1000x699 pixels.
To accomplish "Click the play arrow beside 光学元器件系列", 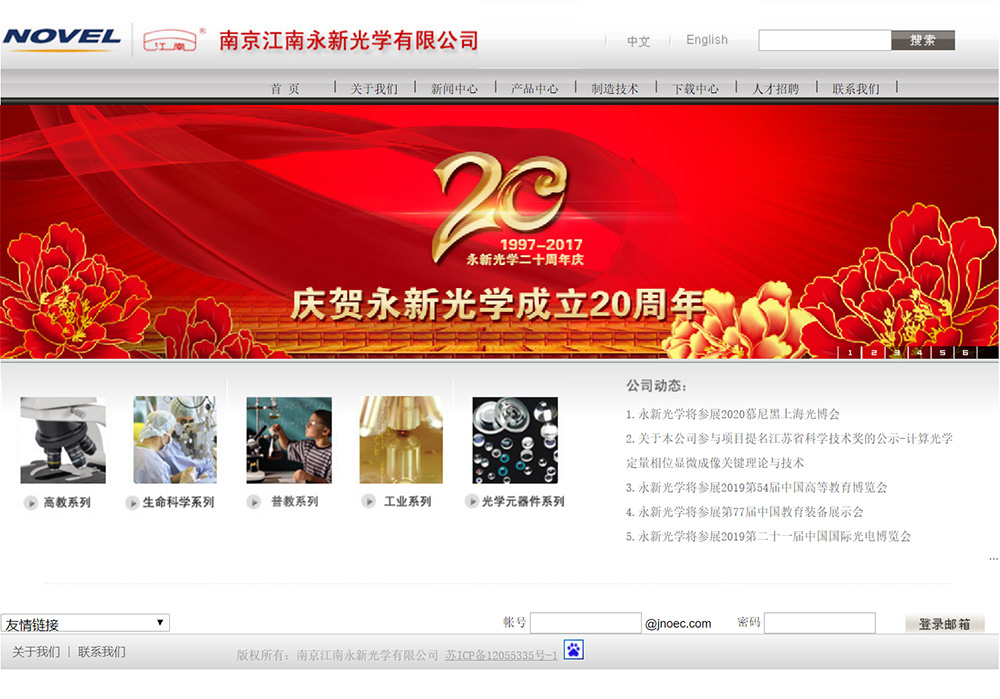I will (471, 501).
